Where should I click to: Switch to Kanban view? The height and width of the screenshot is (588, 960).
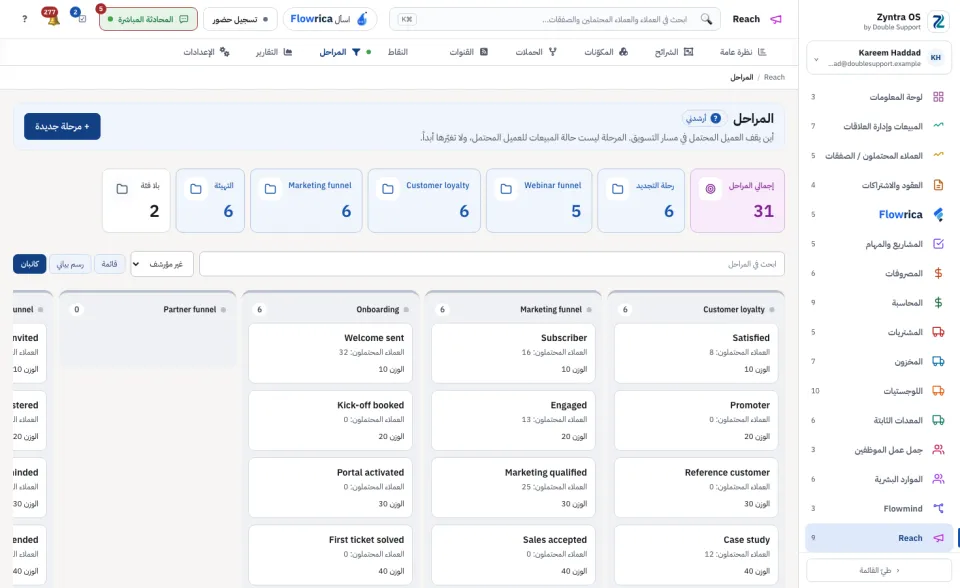pyautogui.click(x=29, y=264)
